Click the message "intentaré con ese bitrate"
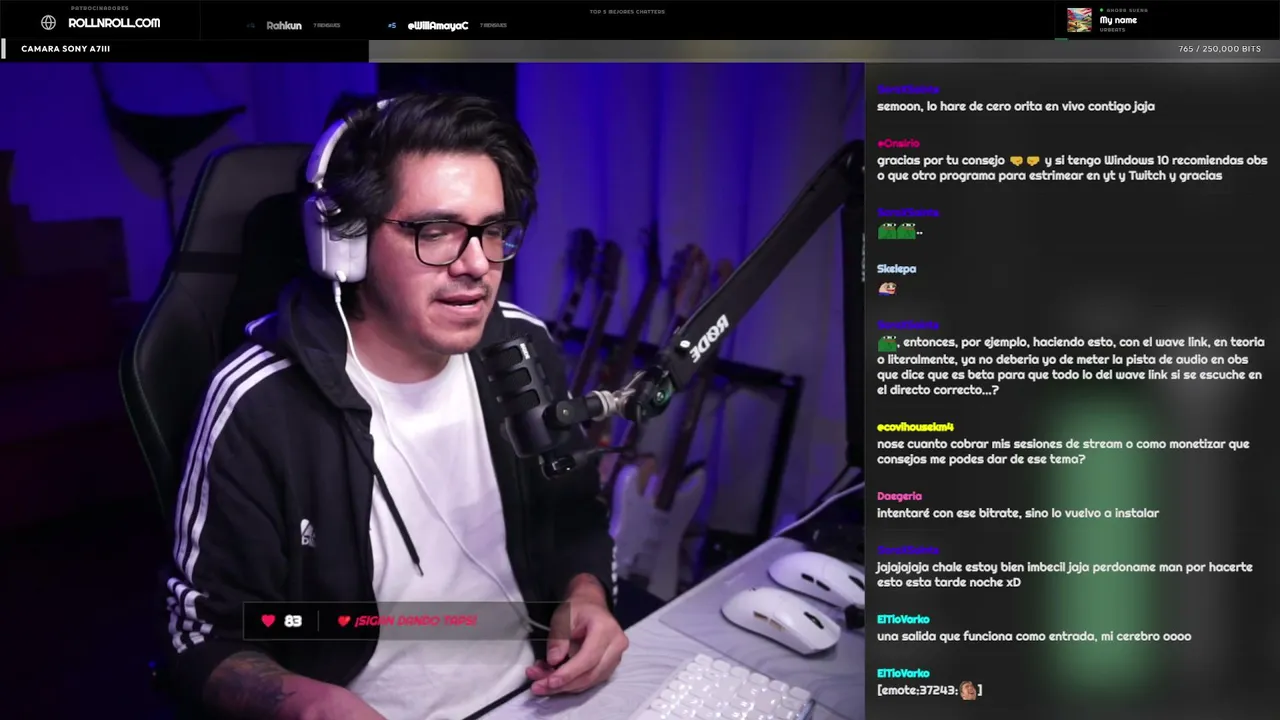 pyautogui.click(x=1018, y=513)
